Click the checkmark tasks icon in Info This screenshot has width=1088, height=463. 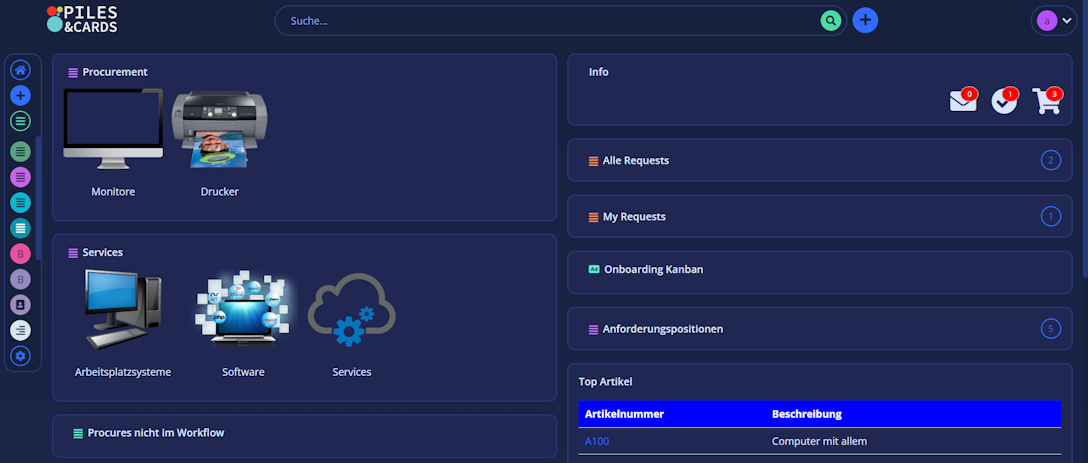[x=1003, y=101]
